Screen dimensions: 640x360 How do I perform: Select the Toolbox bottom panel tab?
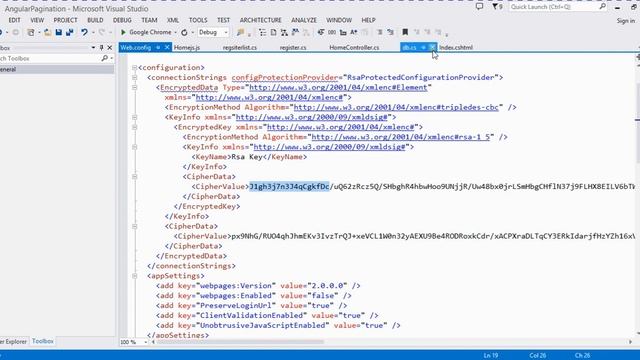(x=42, y=341)
